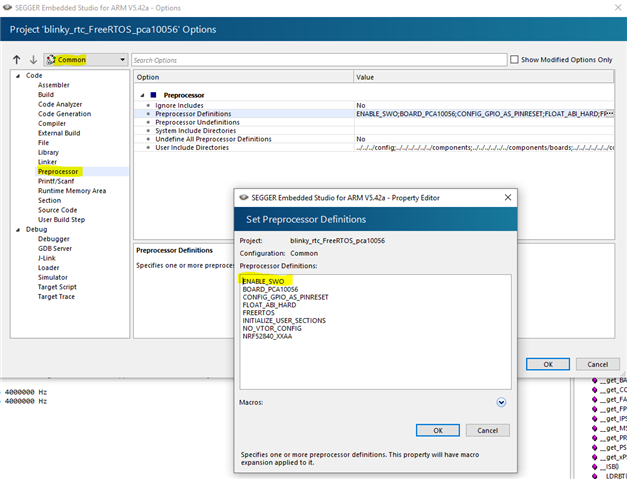
Task: Collapse the Debug tree group
Action: (18, 230)
